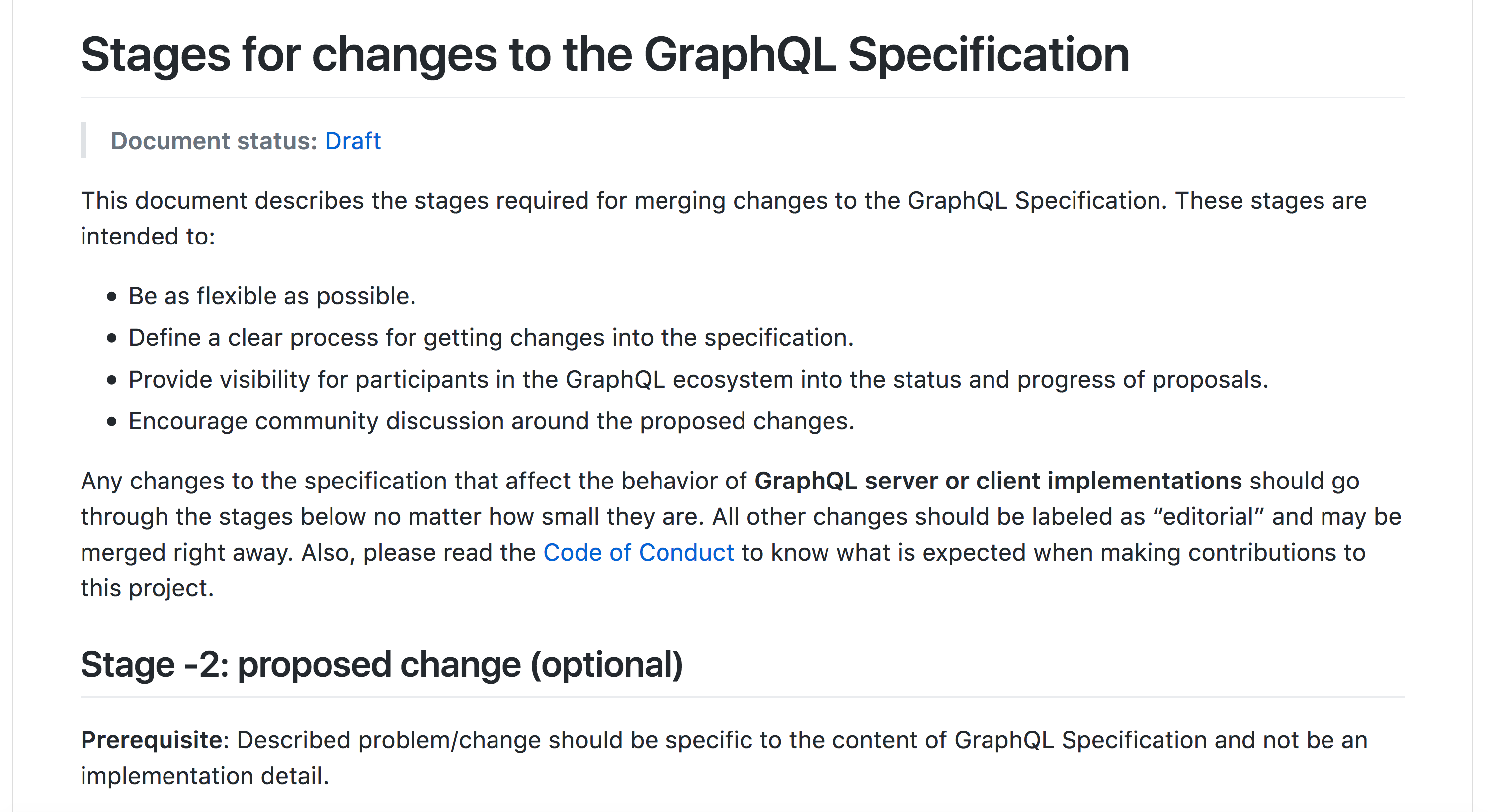Open the Draft status link
1488x812 pixels.
(x=352, y=141)
